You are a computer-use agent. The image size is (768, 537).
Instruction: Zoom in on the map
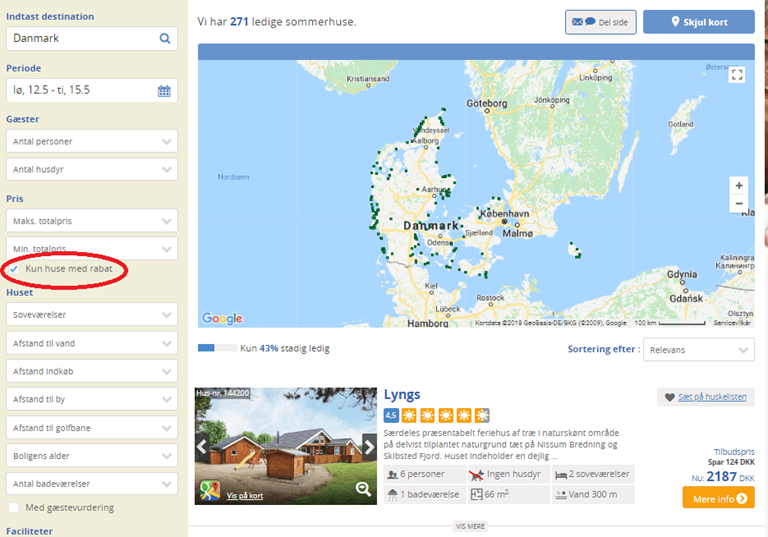[x=738, y=186]
